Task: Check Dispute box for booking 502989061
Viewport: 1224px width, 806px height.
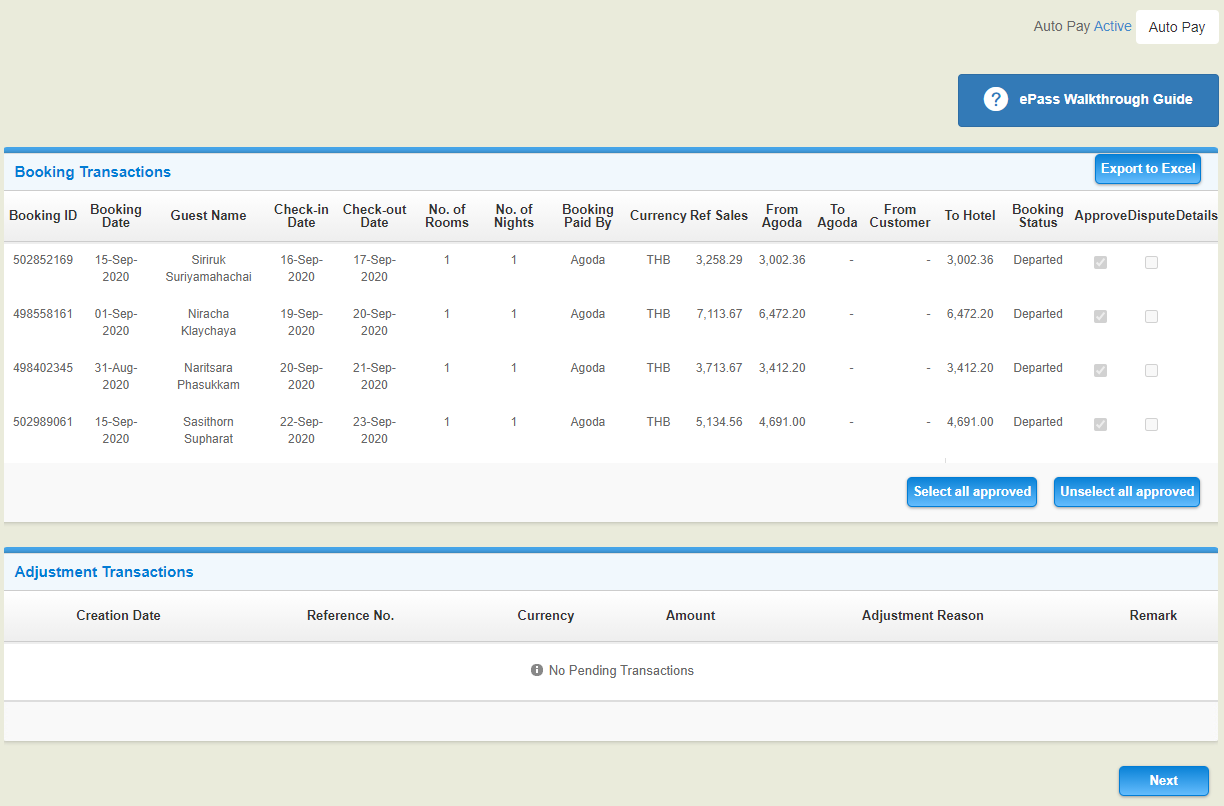Action: click(1151, 424)
